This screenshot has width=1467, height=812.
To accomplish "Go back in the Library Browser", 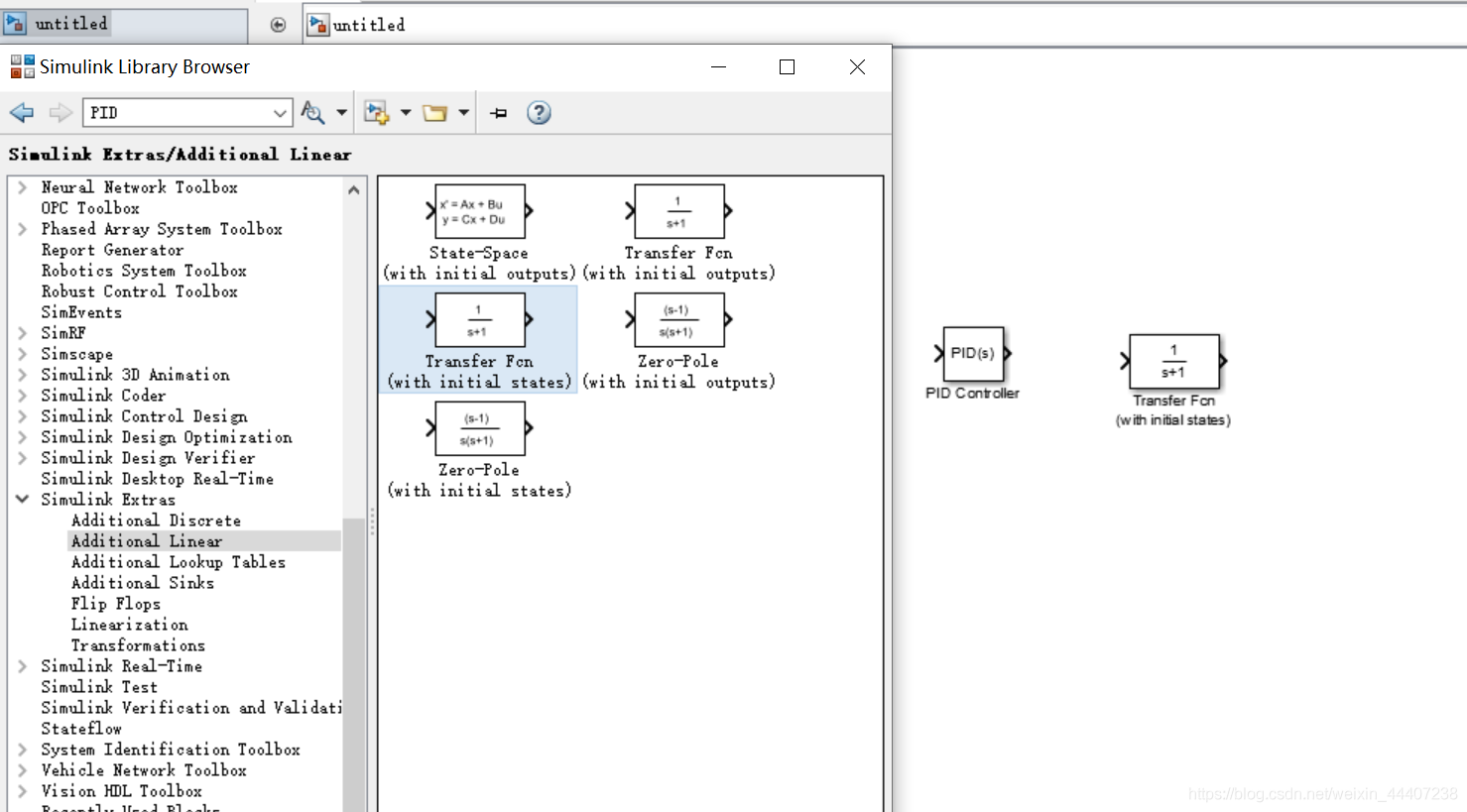I will (22, 113).
